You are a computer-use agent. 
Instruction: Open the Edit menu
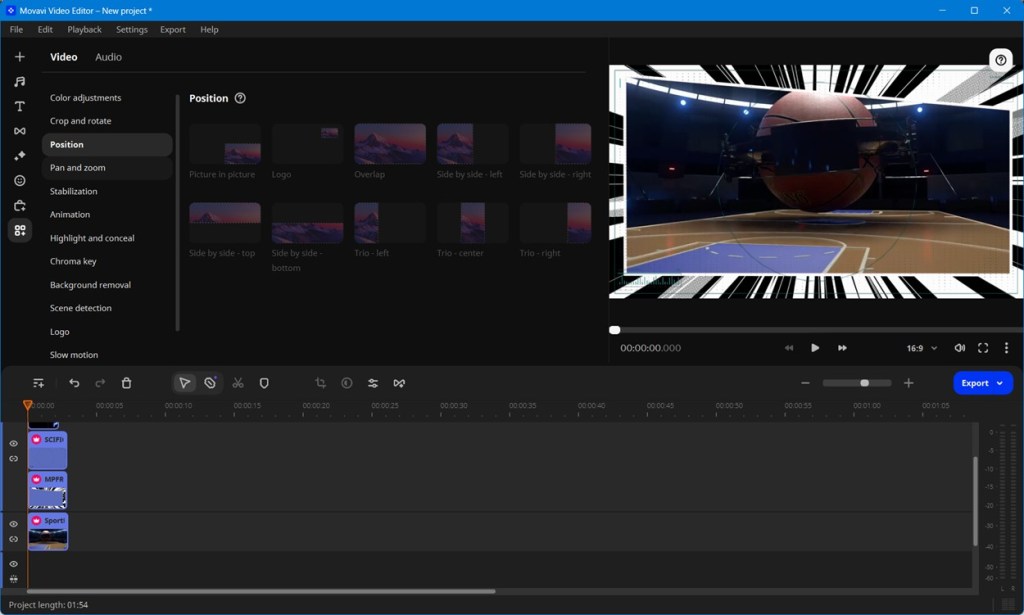point(45,29)
